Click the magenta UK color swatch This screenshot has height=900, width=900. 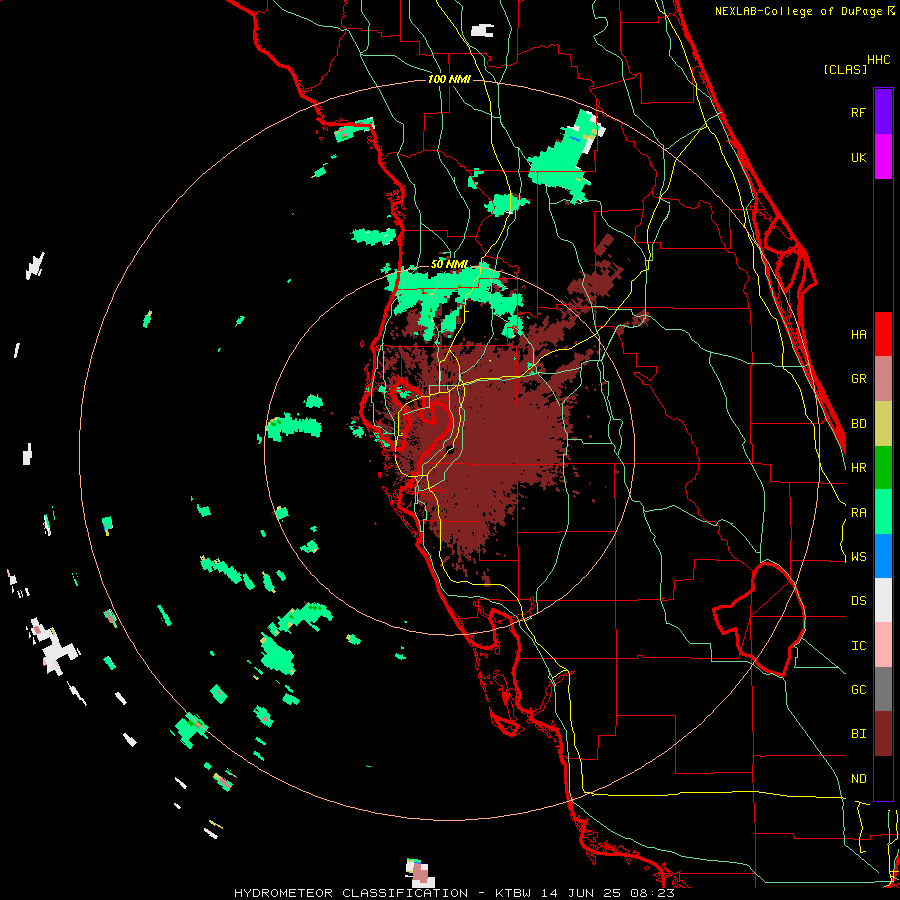(883, 157)
